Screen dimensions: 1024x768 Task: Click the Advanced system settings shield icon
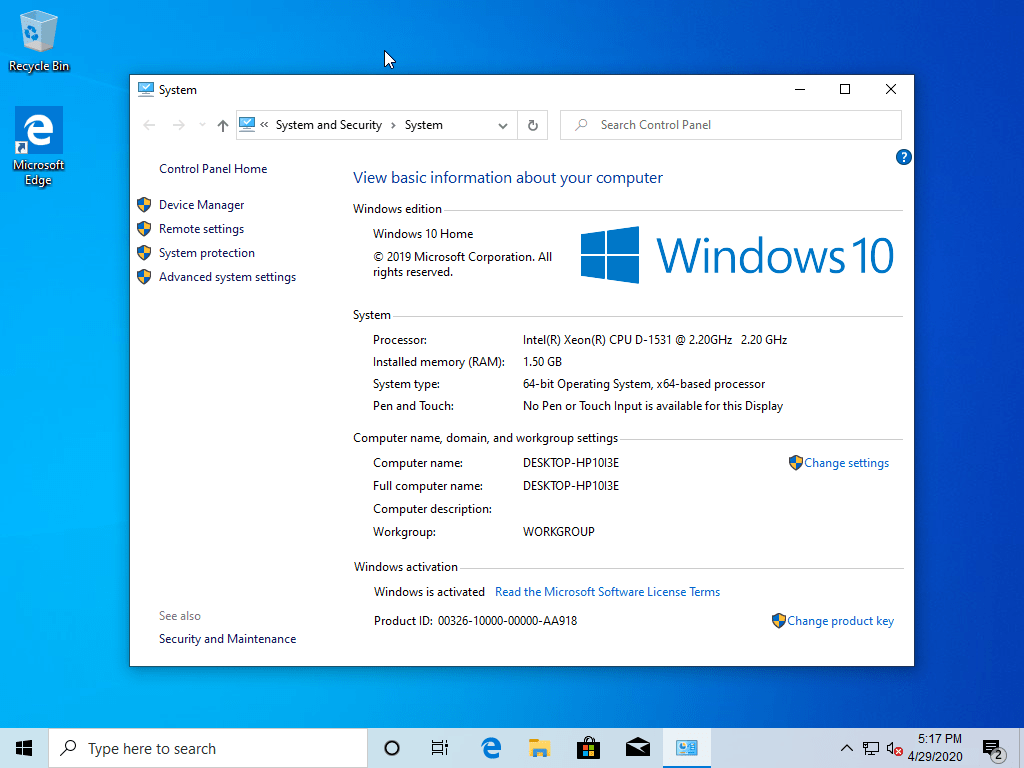point(144,278)
